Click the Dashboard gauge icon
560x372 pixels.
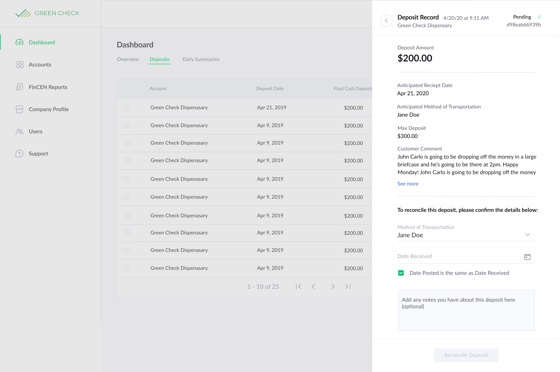(x=19, y=42)
